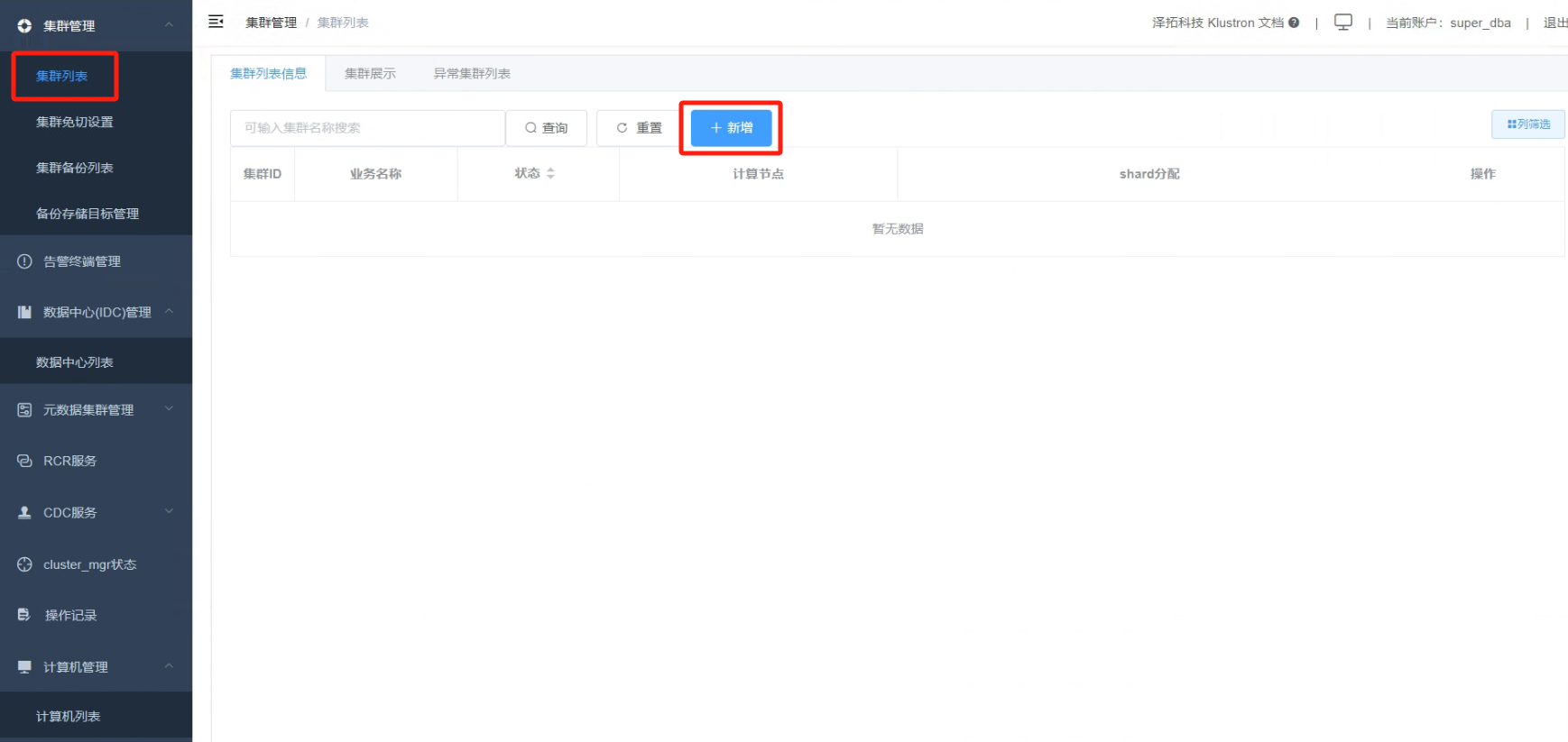
Task: Collapse the 数据中心(IDC)管理 chevron
Action: pos(169,311)
